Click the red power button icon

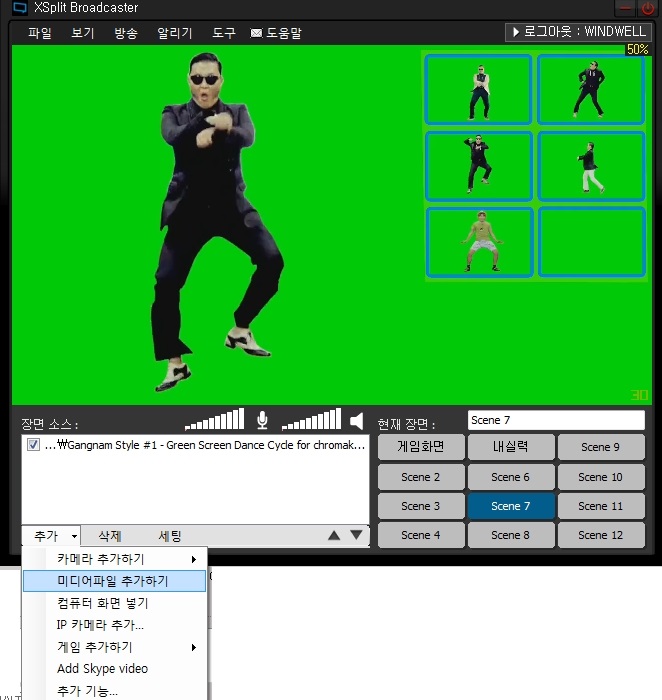pos(648,8)
